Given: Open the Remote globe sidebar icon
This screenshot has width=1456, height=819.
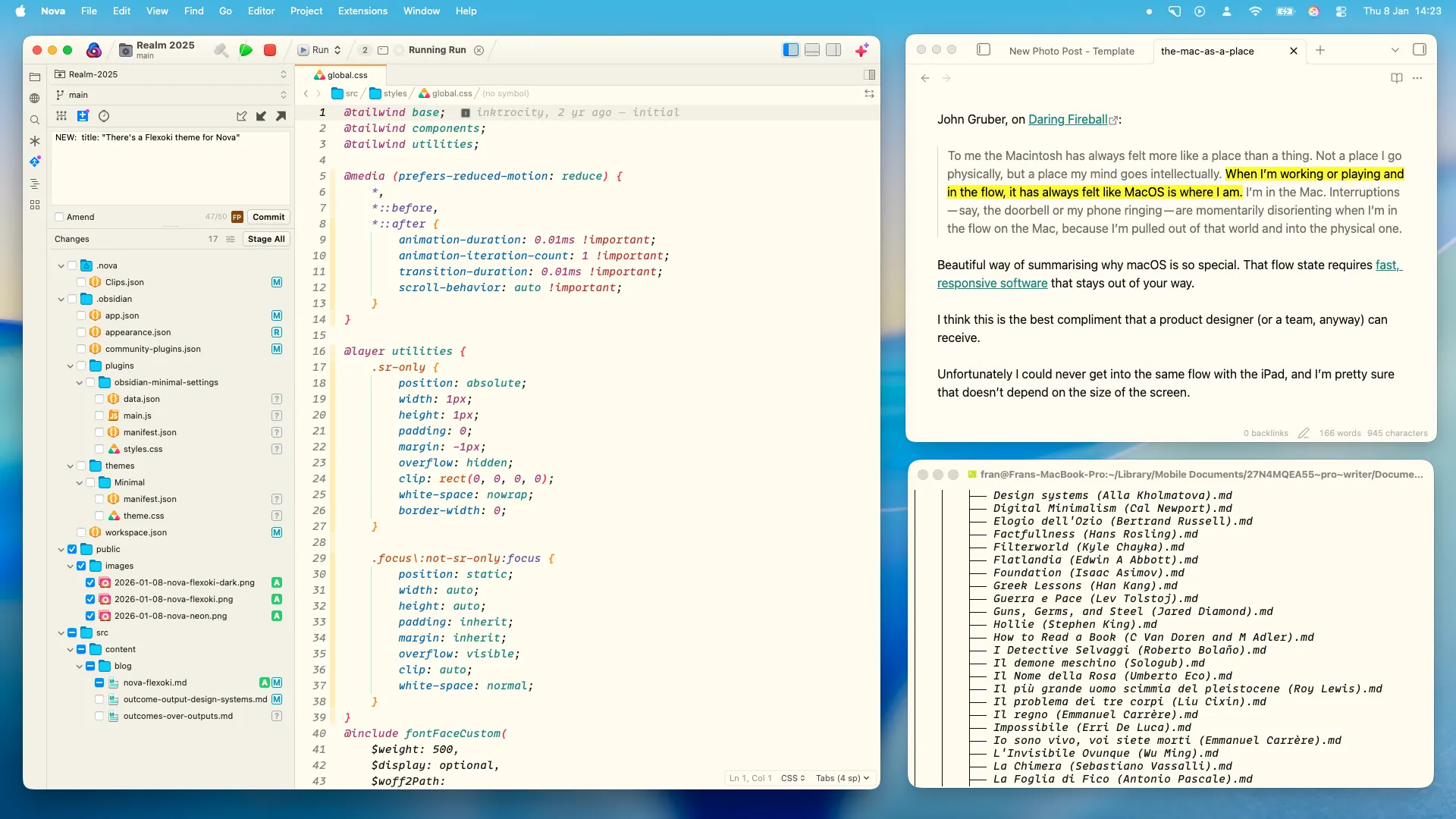Looking at the screenshot, I should click(35, 98).
